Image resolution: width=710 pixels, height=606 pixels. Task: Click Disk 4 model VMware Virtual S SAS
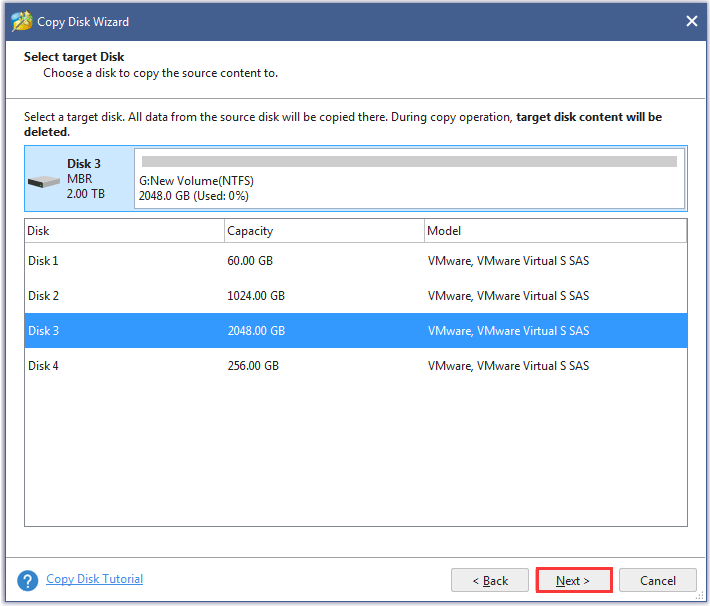(x=508, y=366)
